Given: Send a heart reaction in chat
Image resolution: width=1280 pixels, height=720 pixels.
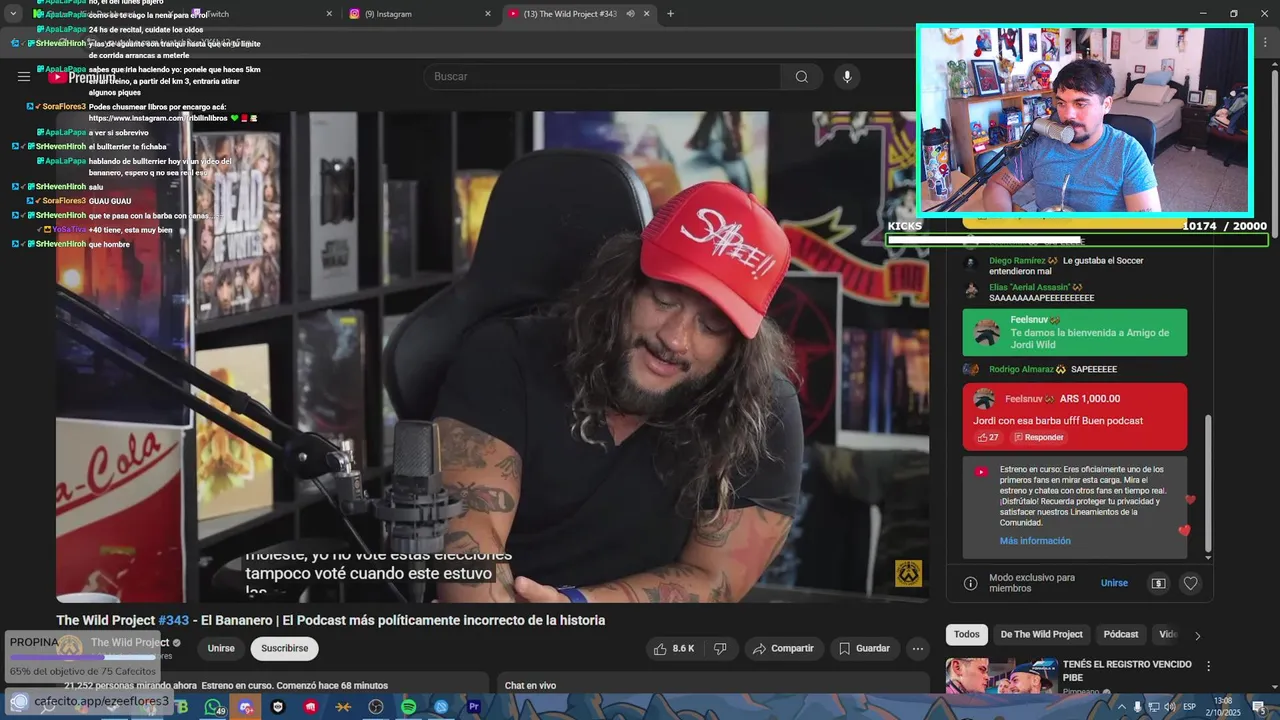Looking at the screenshot, I should 1190,583.
